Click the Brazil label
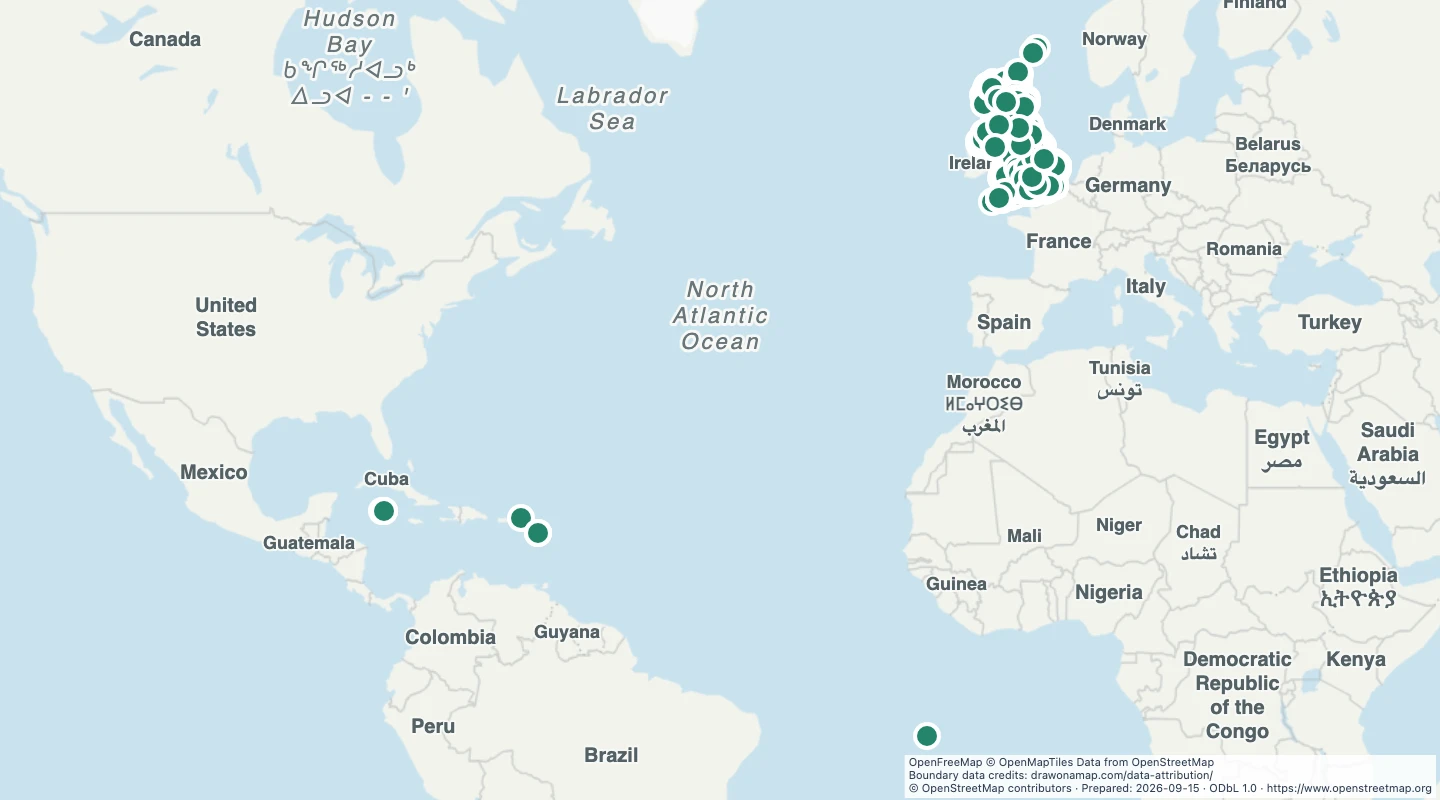Image resolution: width=1440 pixels, height=800 pixels. click(x=611, y=755)
